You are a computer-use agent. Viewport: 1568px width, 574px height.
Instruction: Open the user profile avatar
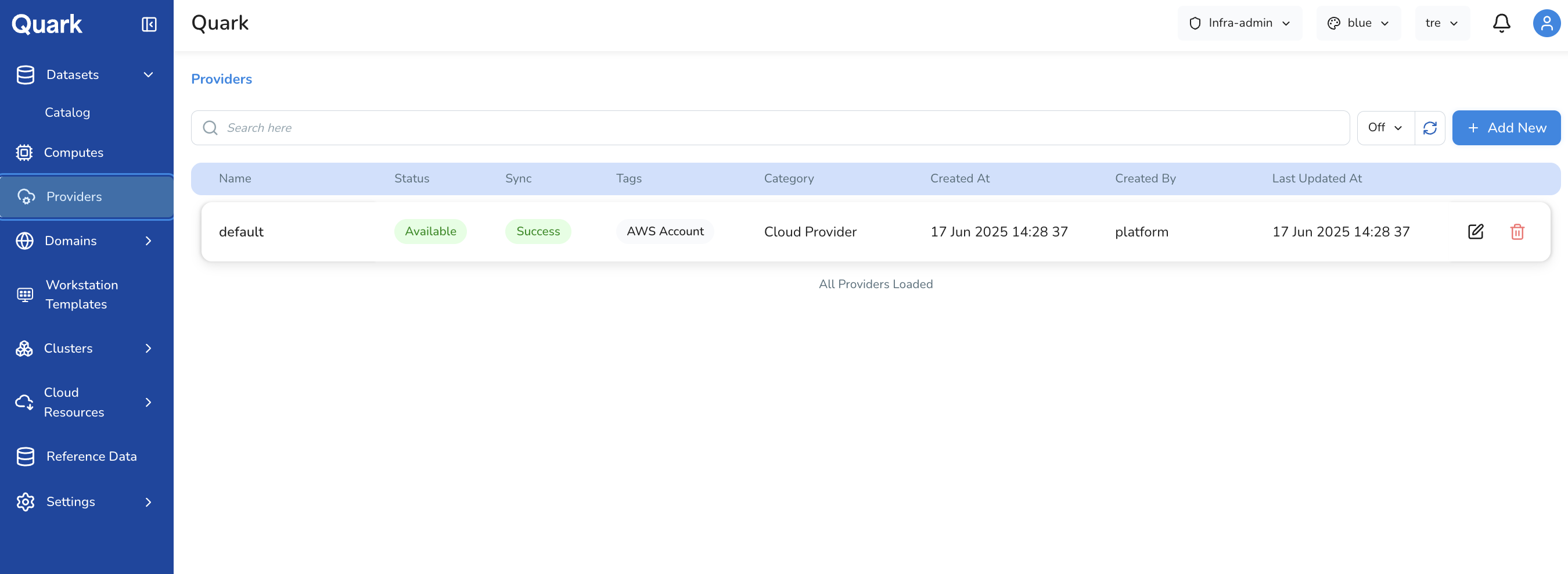point(1547,23)
